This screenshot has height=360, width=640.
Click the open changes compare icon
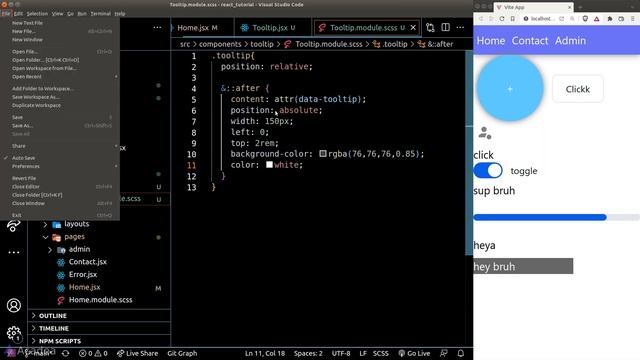coord(430,28)
